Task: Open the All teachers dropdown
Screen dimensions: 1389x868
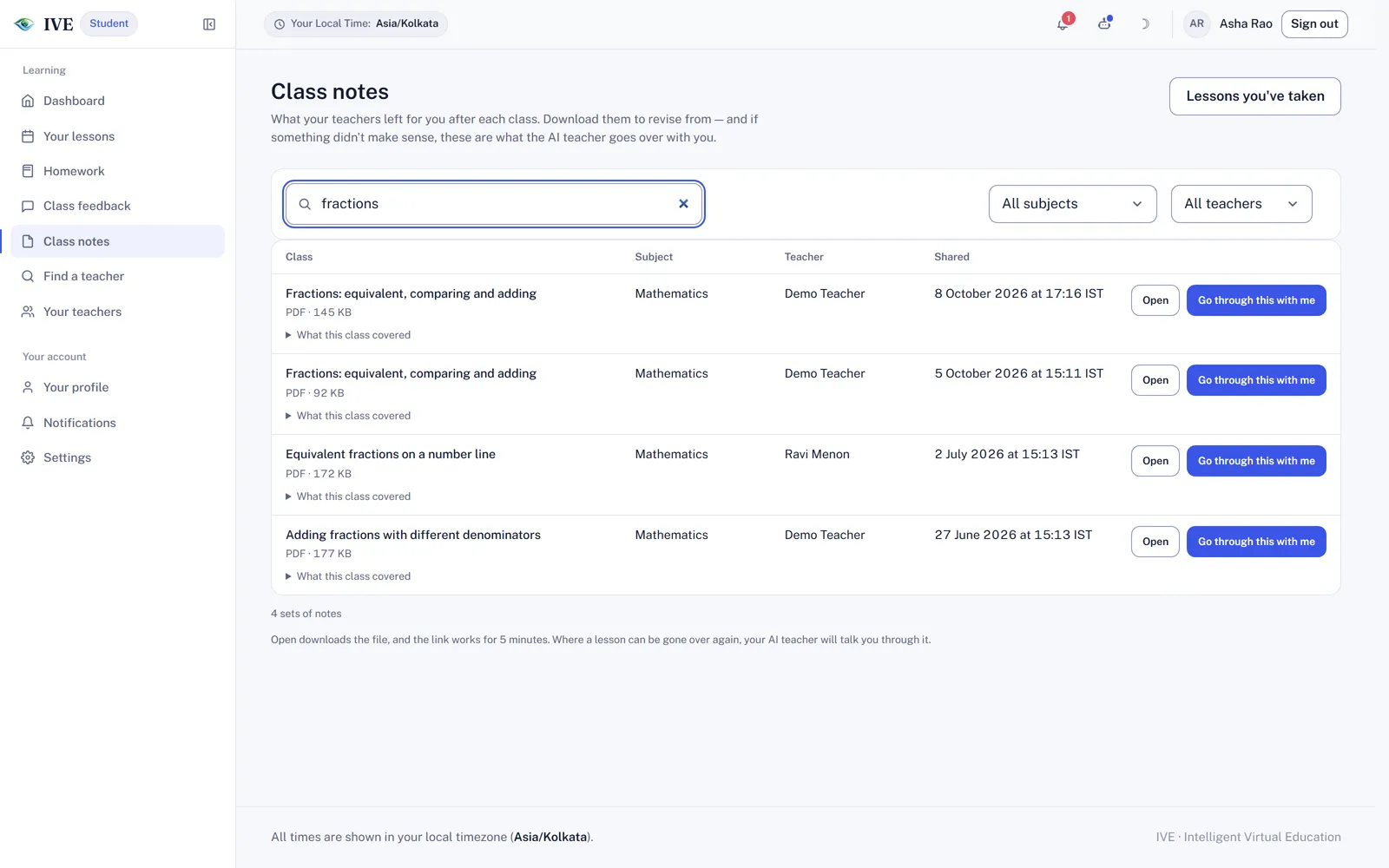Action: click(1241, 204)
